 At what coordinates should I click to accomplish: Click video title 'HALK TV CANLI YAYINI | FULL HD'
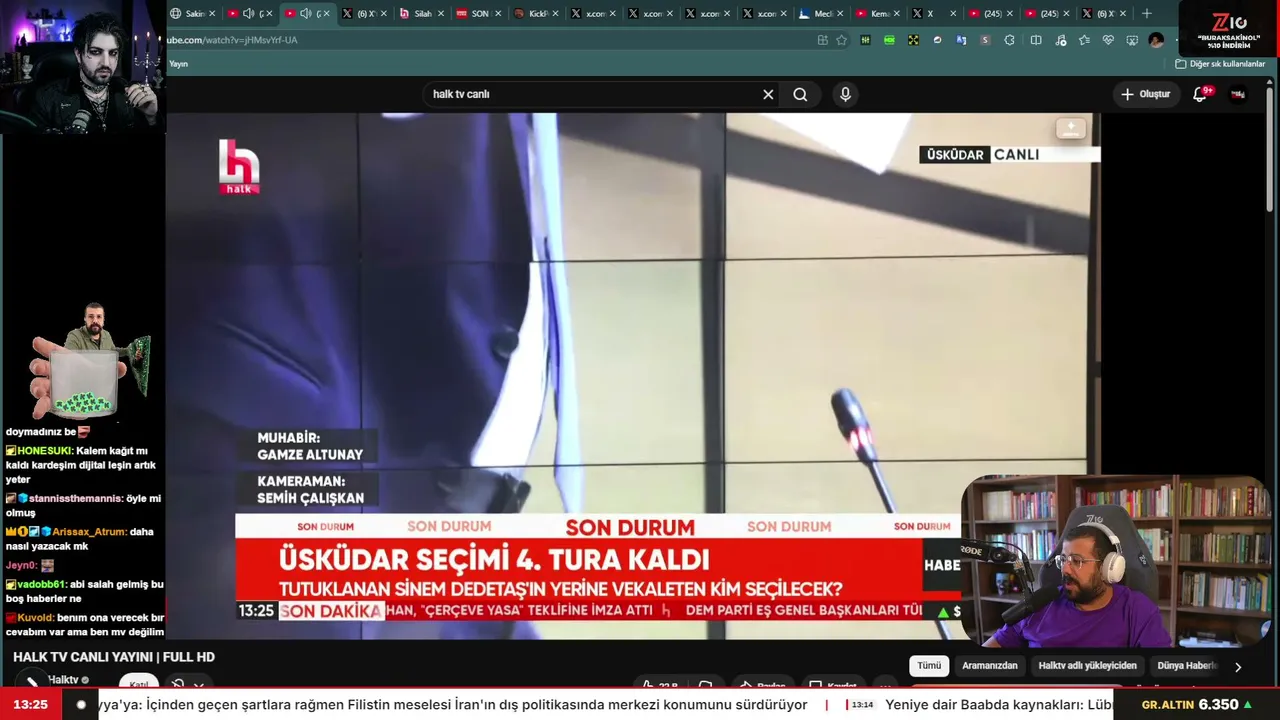[114, 657]
